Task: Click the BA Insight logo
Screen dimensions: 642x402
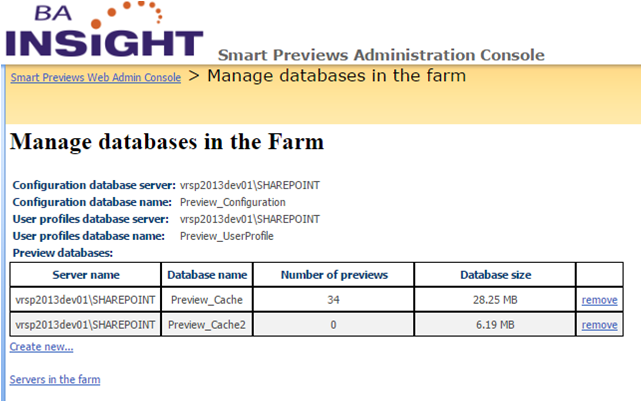Action: pos(103,32)
